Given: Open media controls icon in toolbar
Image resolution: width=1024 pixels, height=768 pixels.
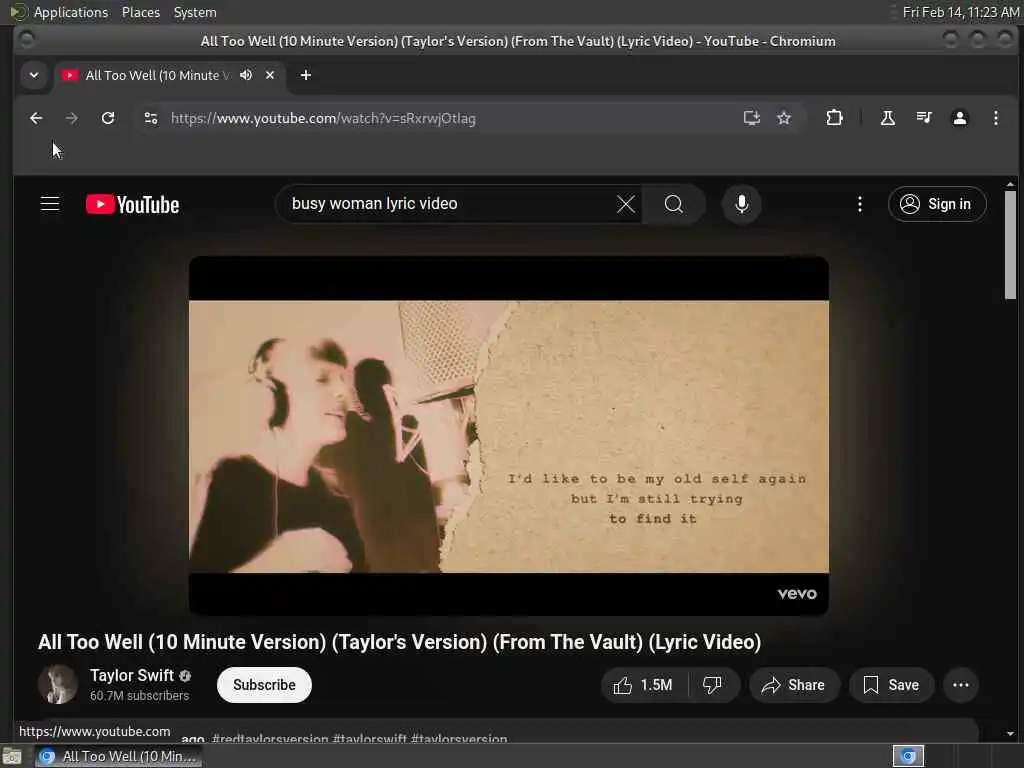Looking at the screenshot, I should pyautogui.click(x=923, y=118).
